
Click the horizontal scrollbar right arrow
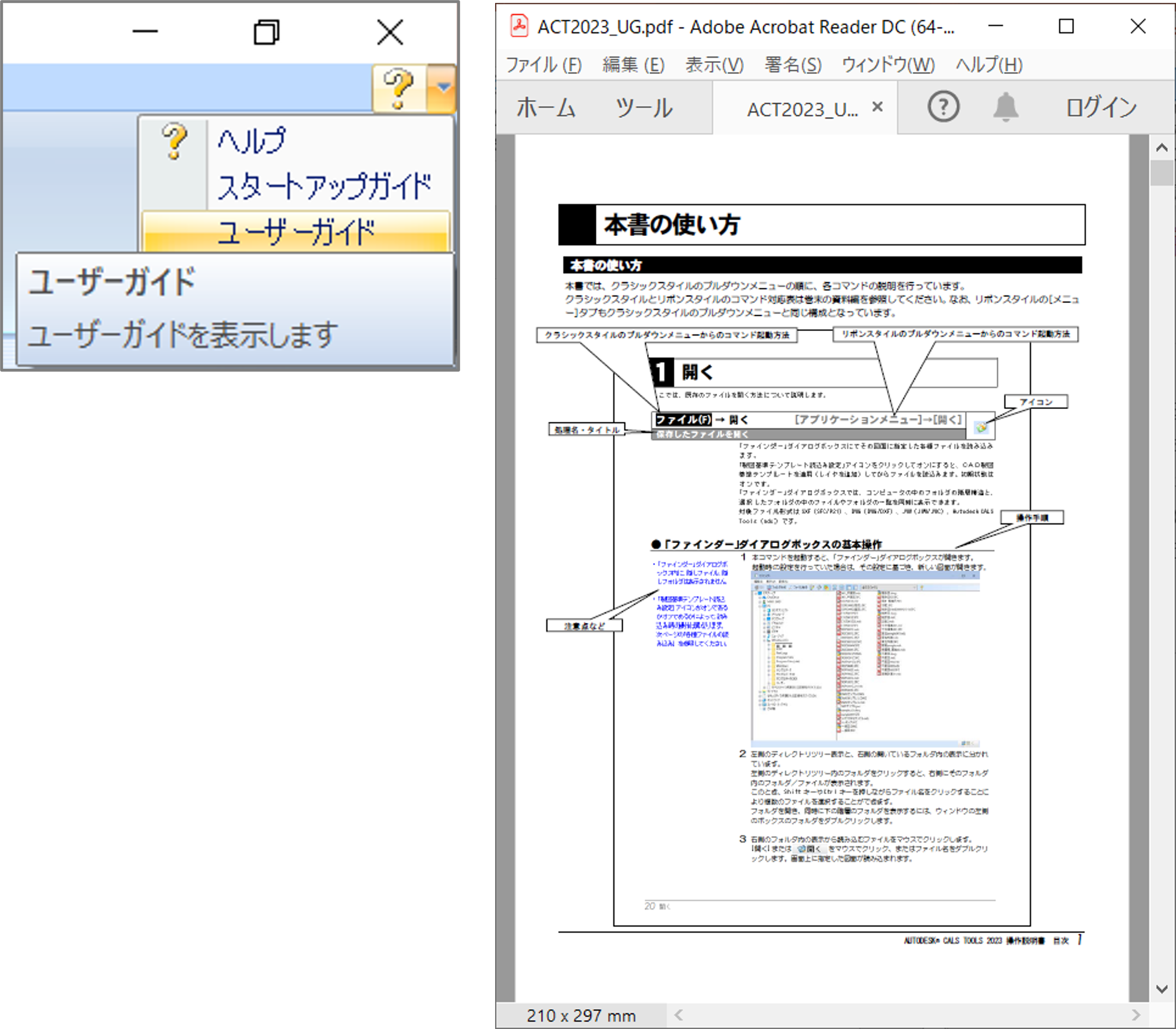(1135, 1015)
